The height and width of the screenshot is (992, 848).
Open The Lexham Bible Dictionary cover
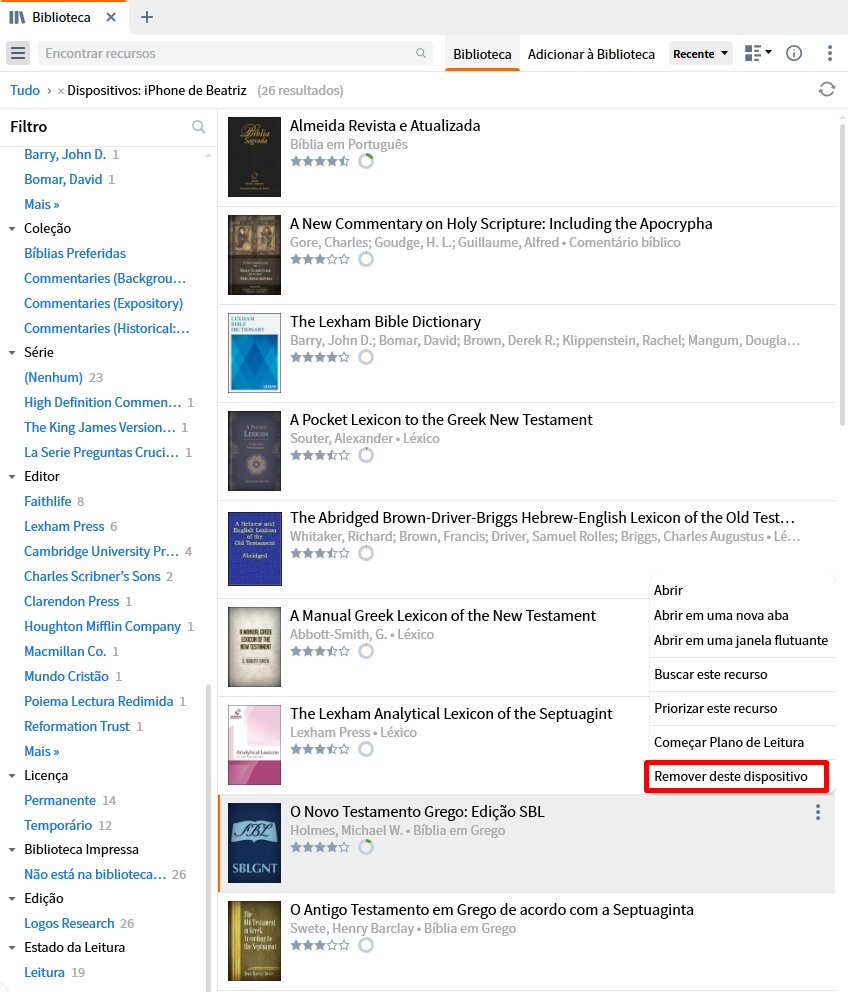click(254, 353)
